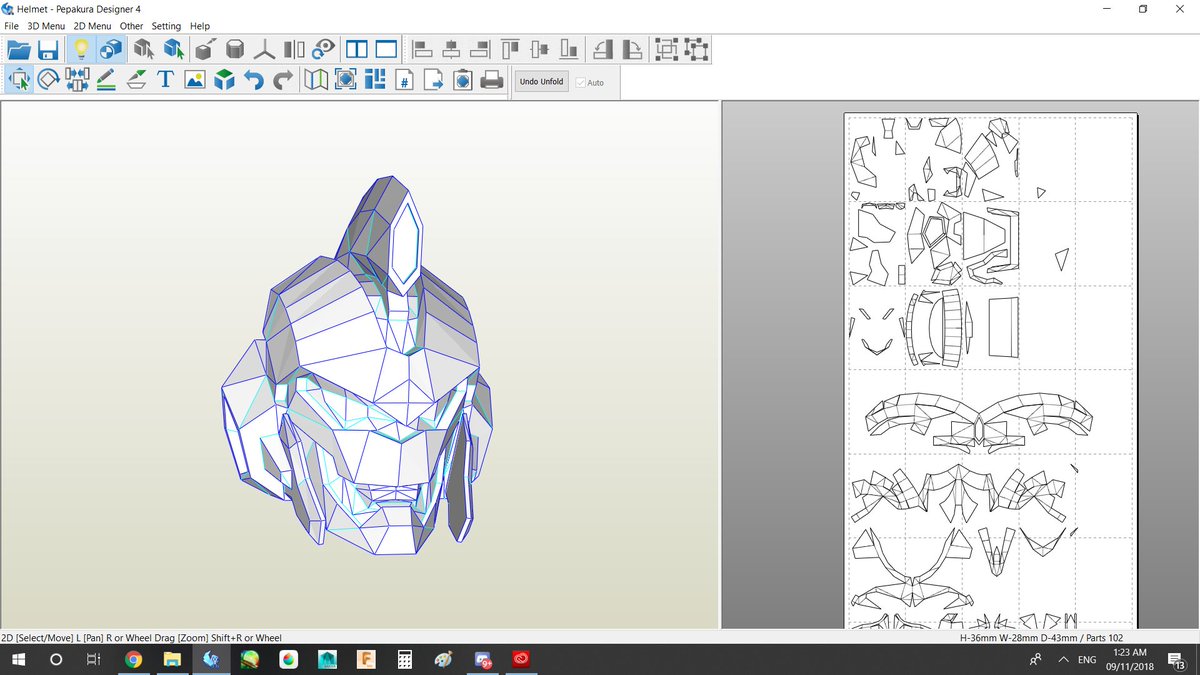This screenshot has width=1200, height=675.
Task: Click the rotate-90 stepped shape icon
Action: click(603, 49)
